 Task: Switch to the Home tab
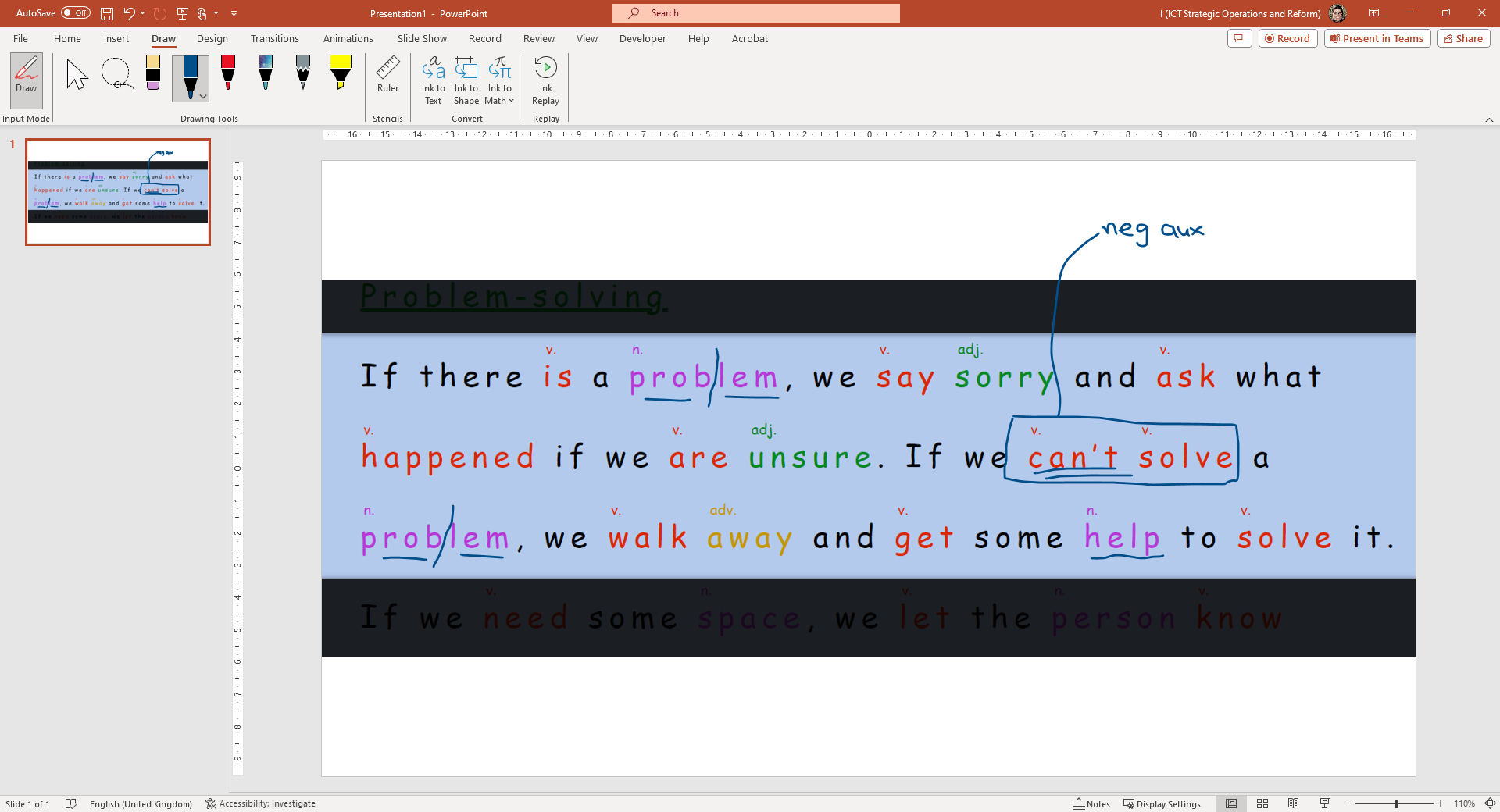[x=67, y=38]
